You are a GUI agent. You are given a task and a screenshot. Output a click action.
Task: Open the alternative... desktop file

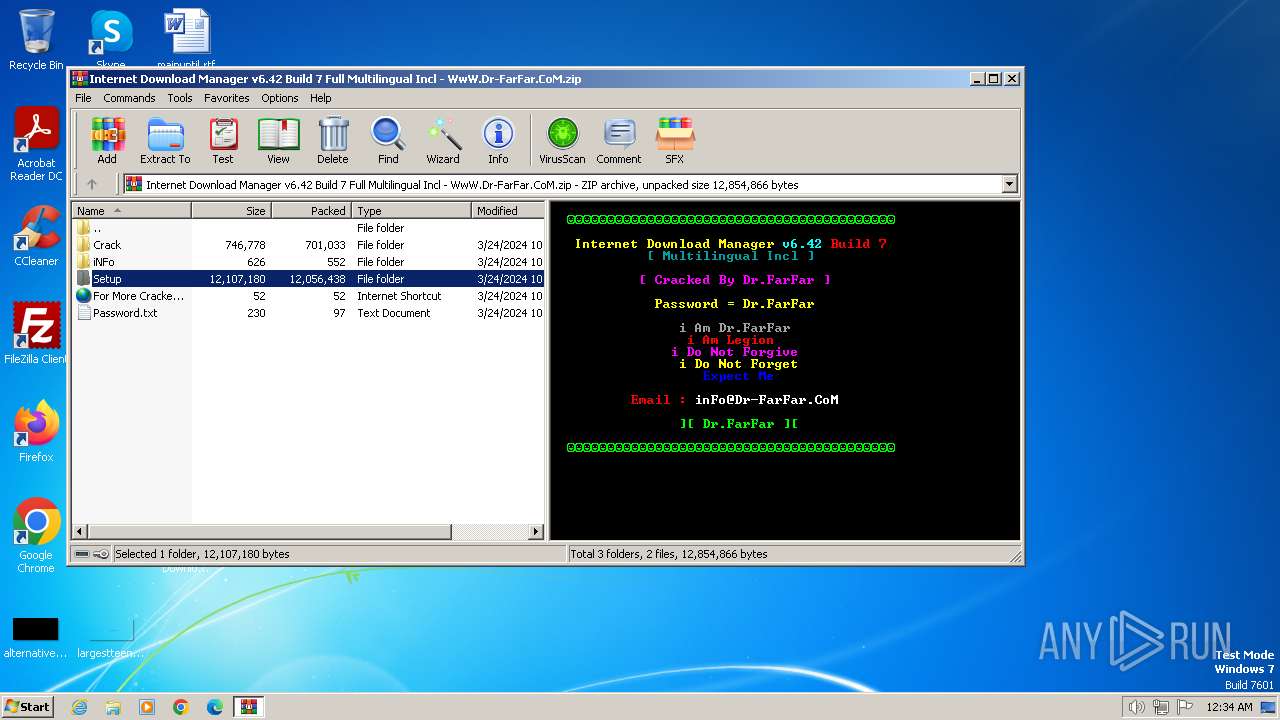pos(36,637)
